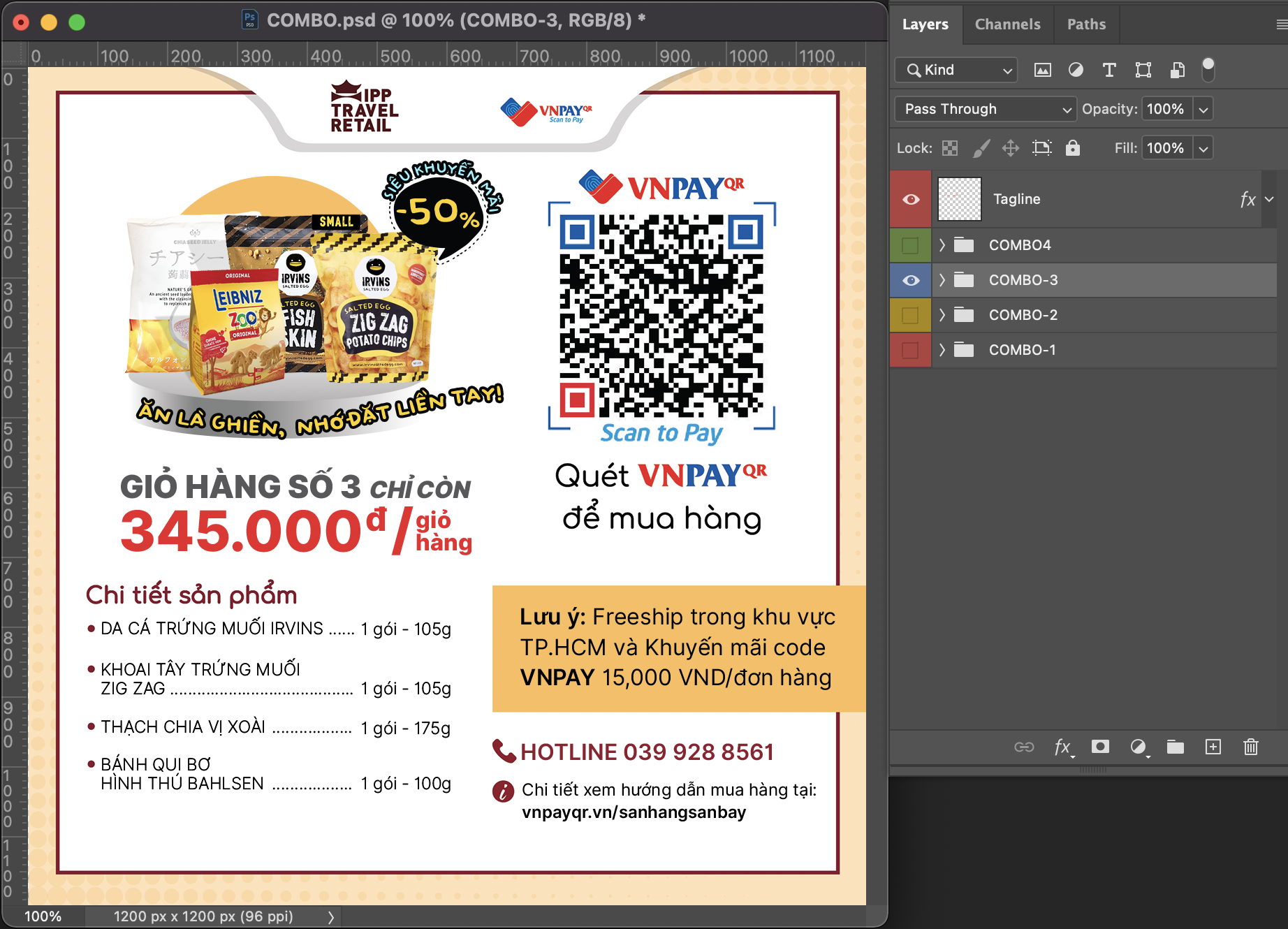Toggle layer filtering on/off switch
1288x929 pixels.
(1208, 69)
